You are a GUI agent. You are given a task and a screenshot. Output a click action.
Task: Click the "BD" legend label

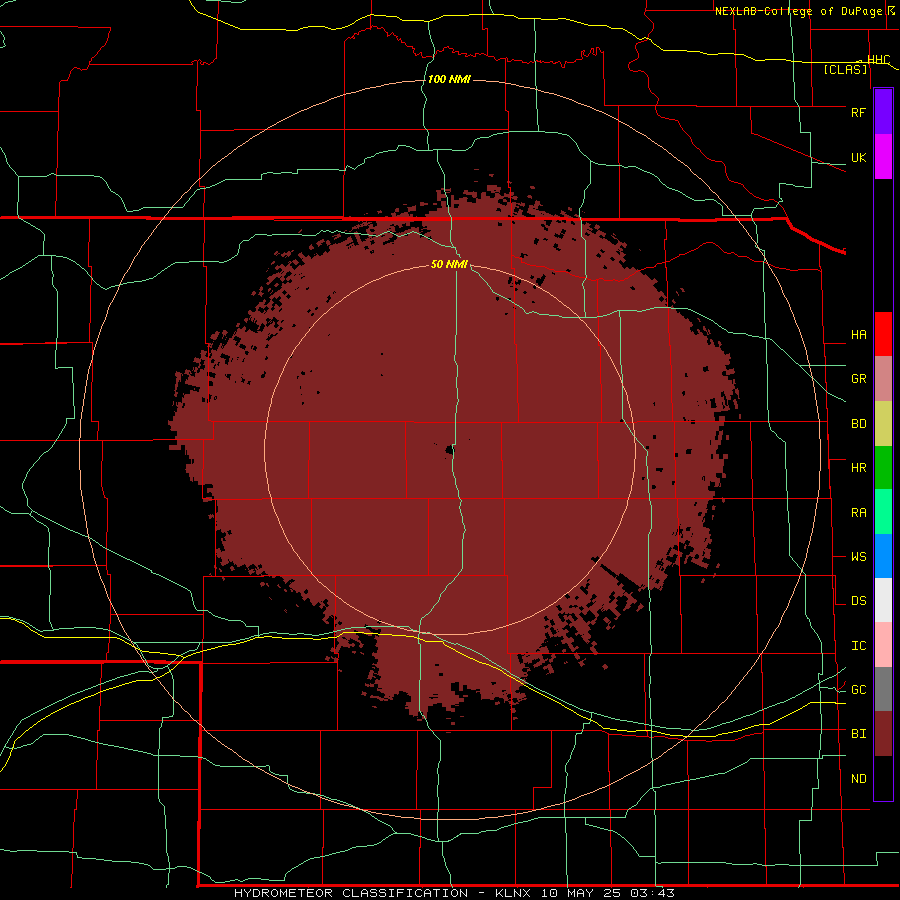tap(858, 424)
